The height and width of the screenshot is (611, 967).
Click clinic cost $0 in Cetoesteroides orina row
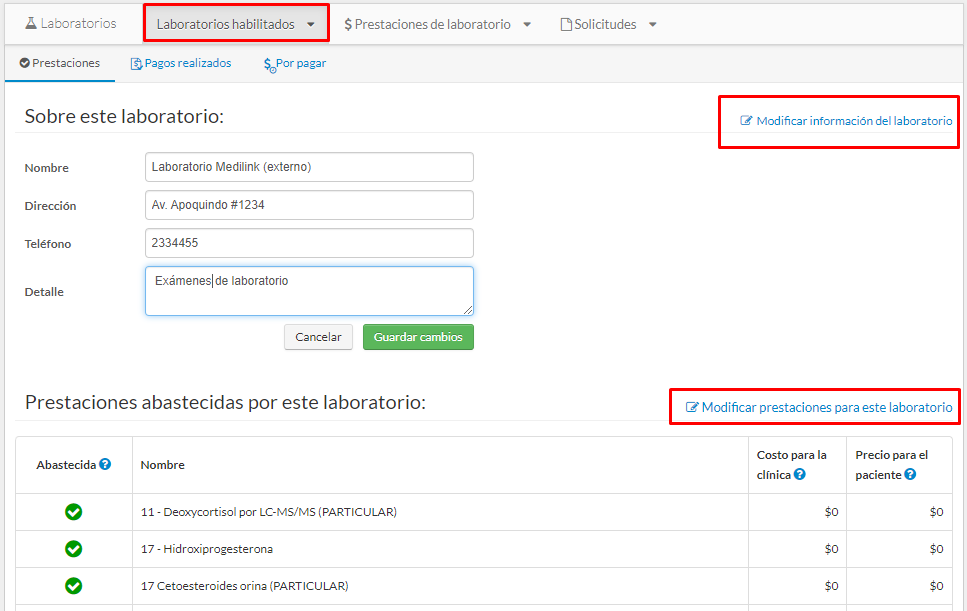(x=831, y=586)
